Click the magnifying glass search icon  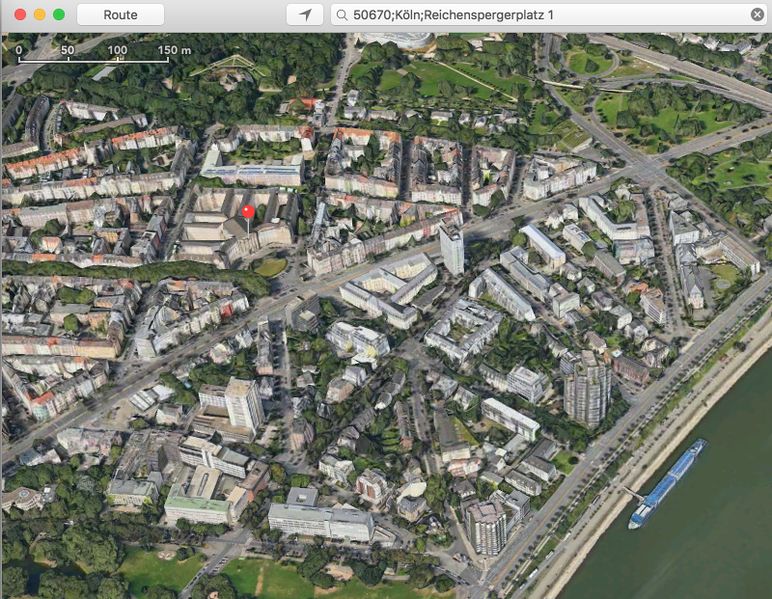click(342, 15)
